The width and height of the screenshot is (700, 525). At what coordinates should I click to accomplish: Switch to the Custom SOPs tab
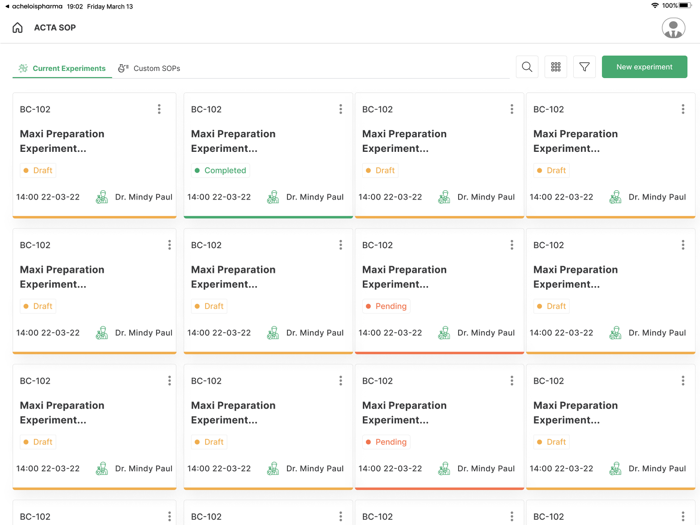(x=149, y=68)
